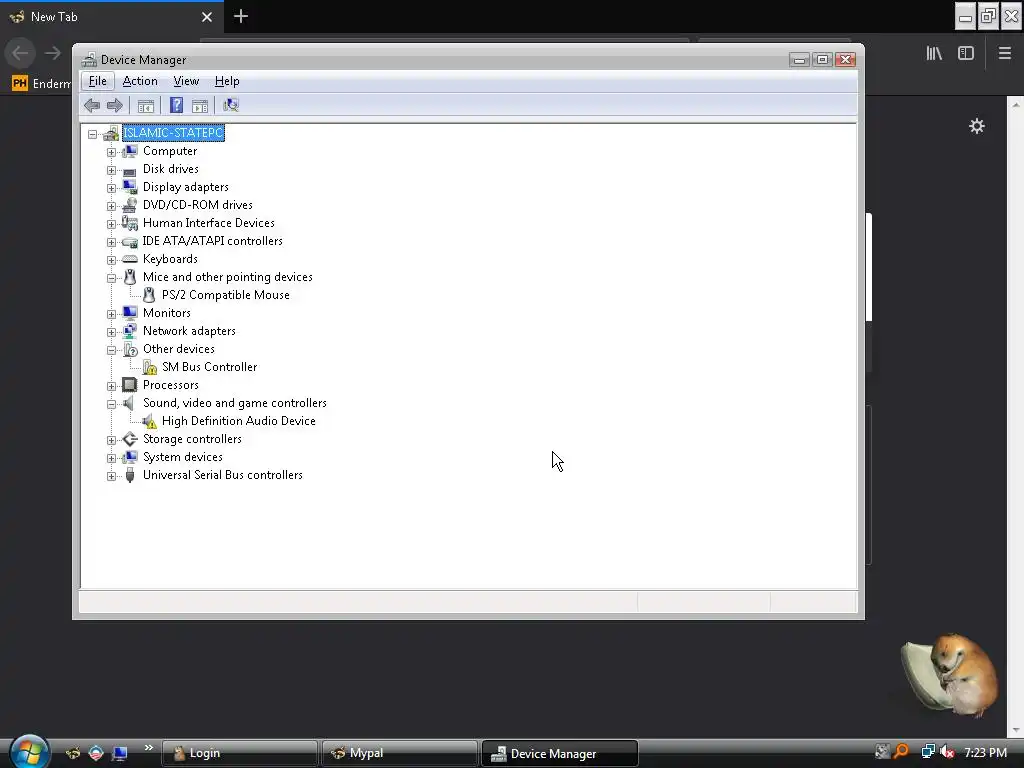Click the orange search tray icon
This screenshot has height=768, width=1024.
click(902, 752)
